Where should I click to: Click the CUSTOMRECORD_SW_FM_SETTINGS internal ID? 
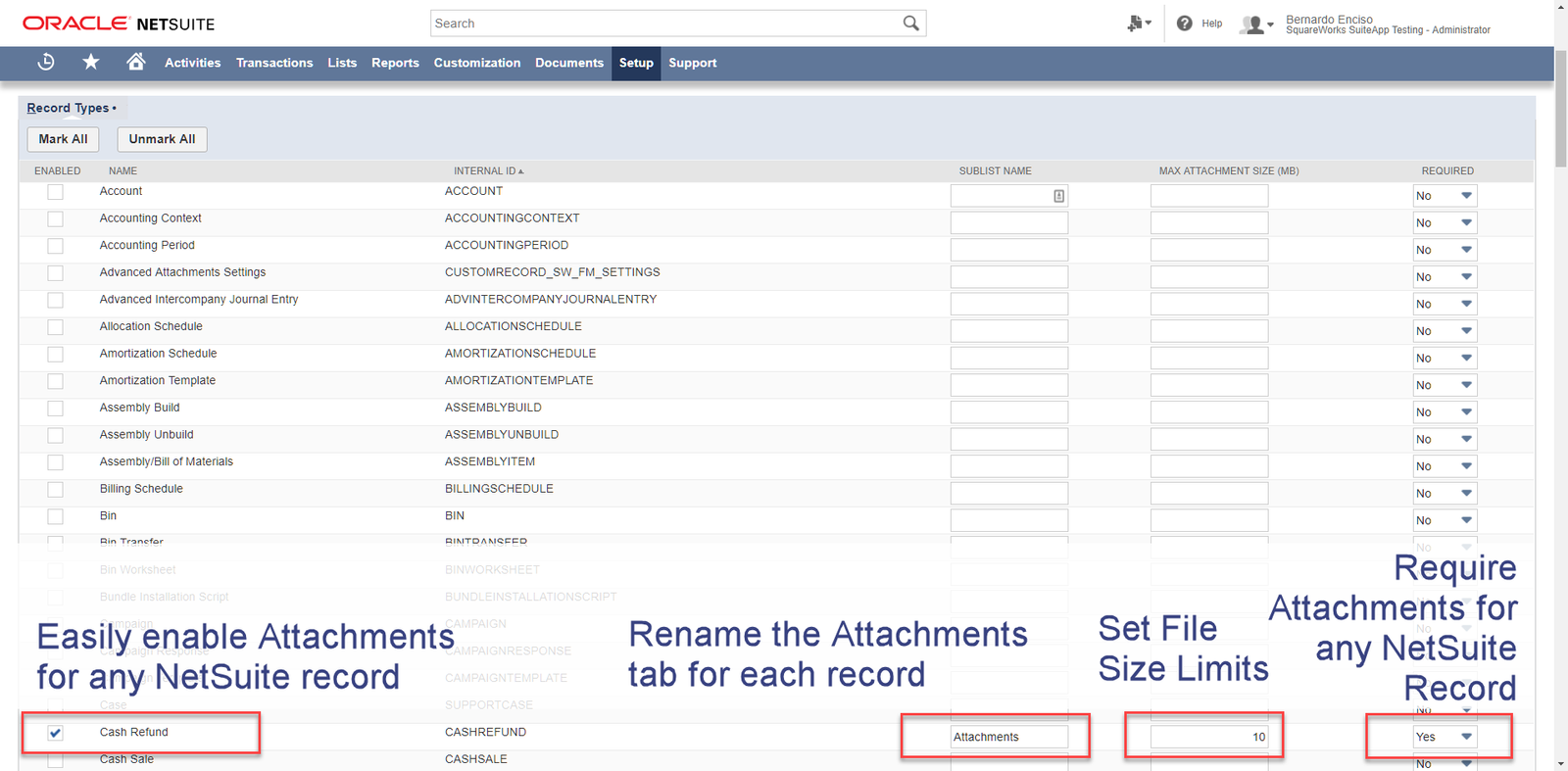pos(553,272)
